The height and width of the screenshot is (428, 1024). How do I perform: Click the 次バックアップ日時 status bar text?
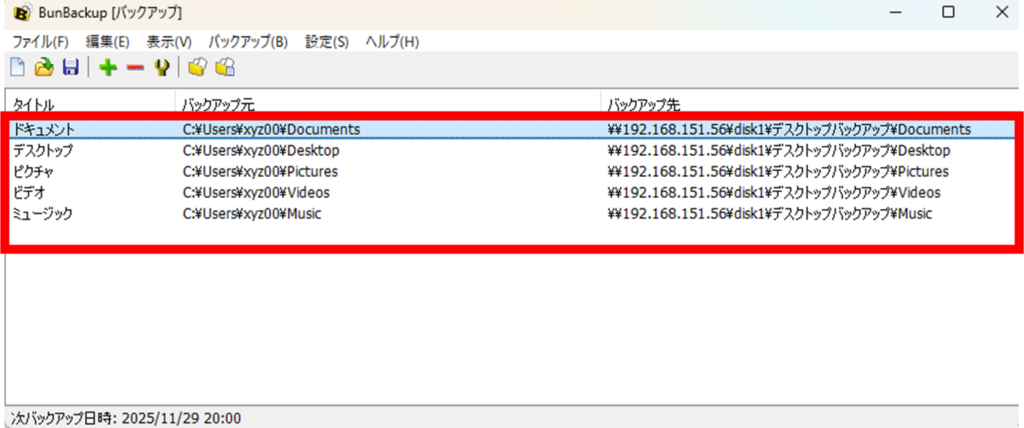(126, 417)
